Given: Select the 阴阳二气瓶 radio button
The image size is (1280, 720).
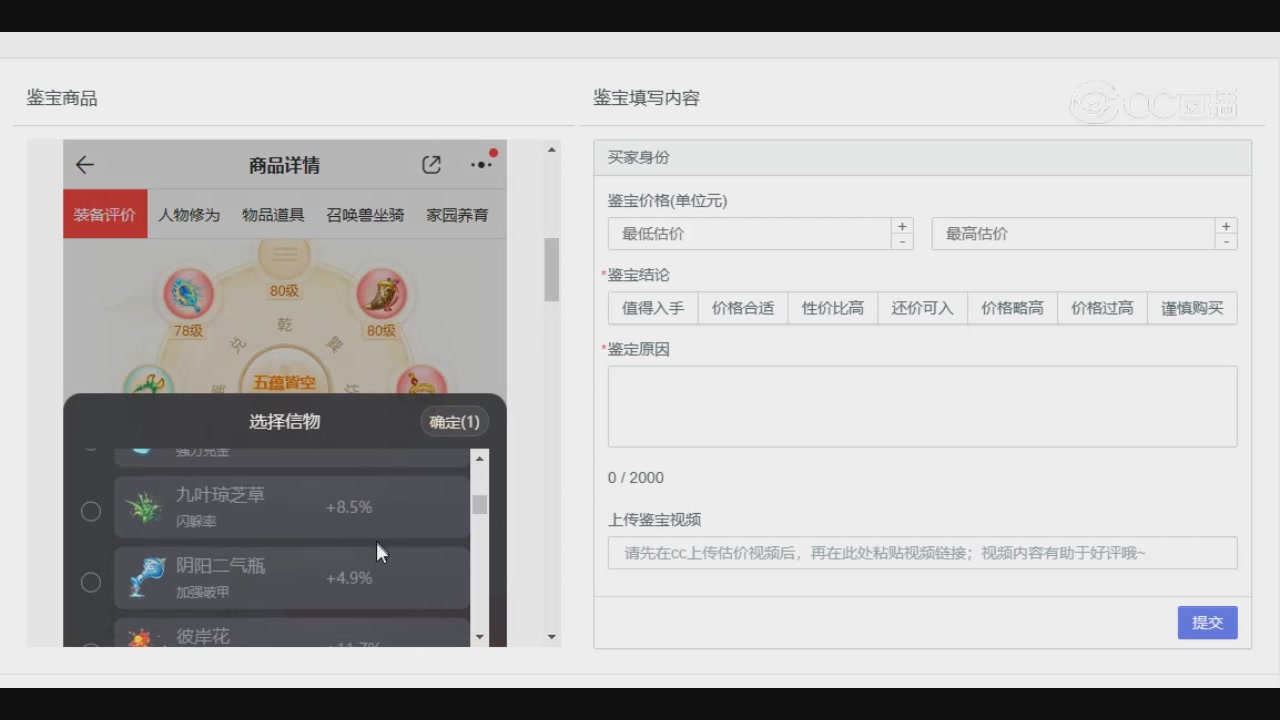Looking at the screenshot, I should (x=91, y=582).
